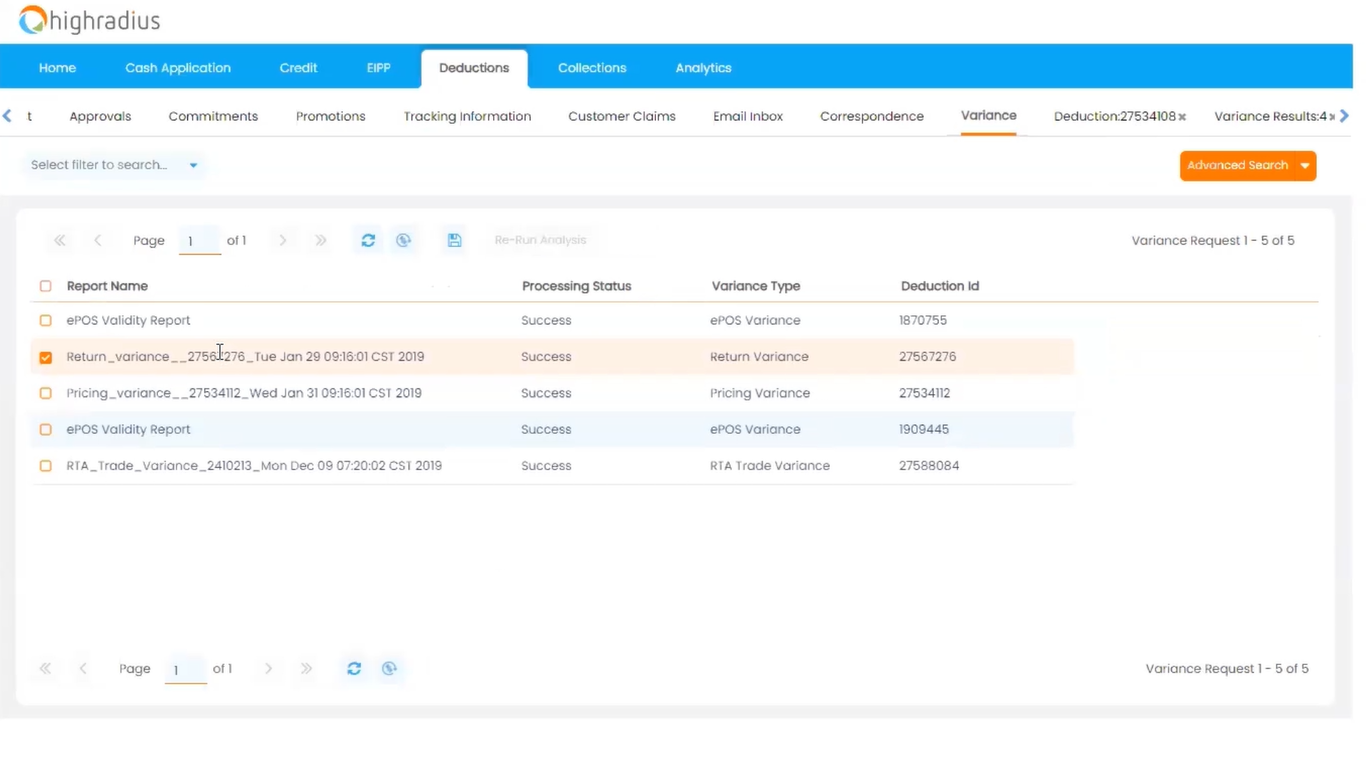Uncheck the Return_variance report row checkbox
This screenshot has width=1366, height=768.
[46, 357]
